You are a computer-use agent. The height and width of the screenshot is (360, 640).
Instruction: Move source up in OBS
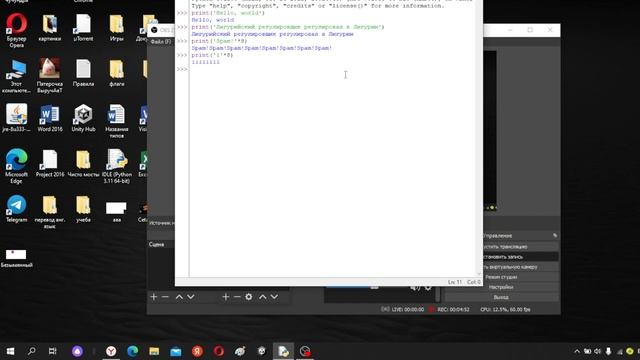pyautogui.click(x=263, y=297)
